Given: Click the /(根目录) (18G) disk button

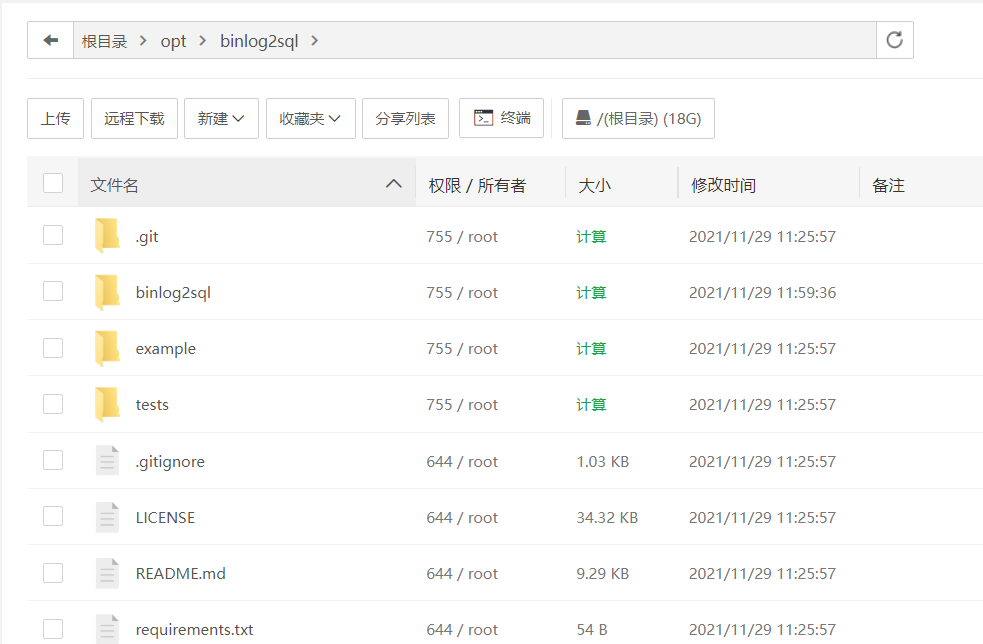Looking at the screenshot, I should (638, 119).
